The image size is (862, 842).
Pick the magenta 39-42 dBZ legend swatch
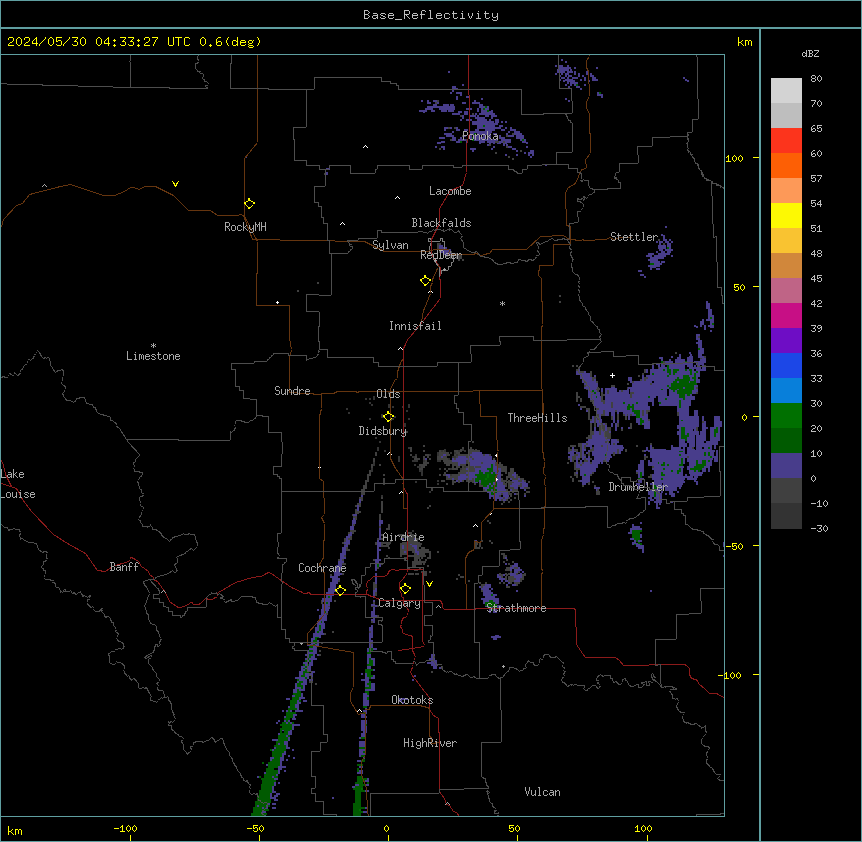click(x=786, y=315)
